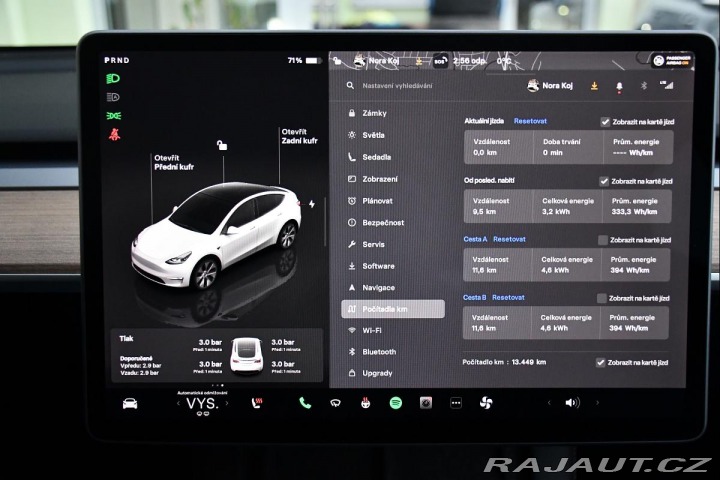This screenshot has width=720, height=480.
Task: Open notifications bell icon
Action: coord(619,86)
